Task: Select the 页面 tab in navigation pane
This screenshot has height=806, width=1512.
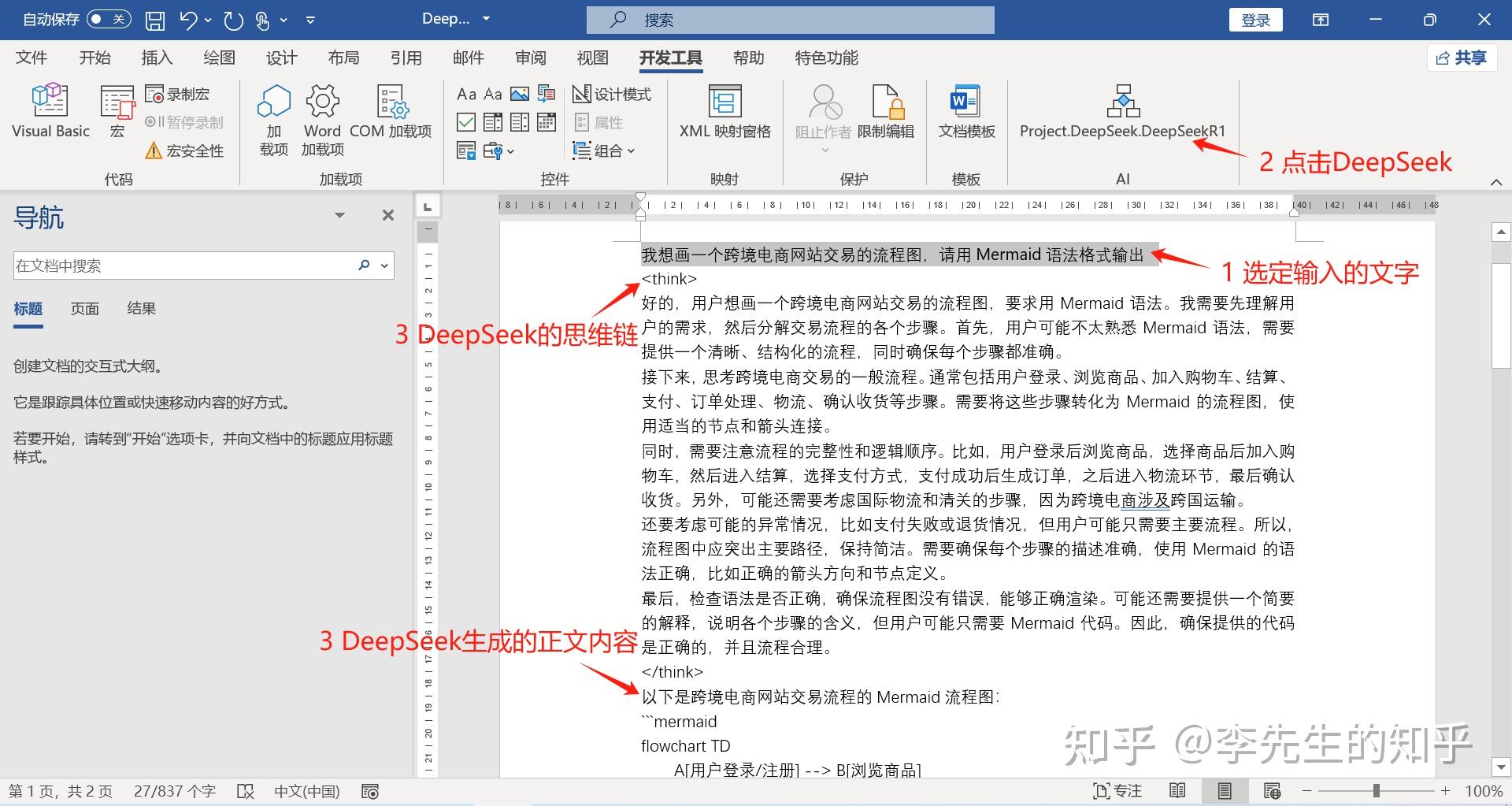Action: [x=85, y=308]
